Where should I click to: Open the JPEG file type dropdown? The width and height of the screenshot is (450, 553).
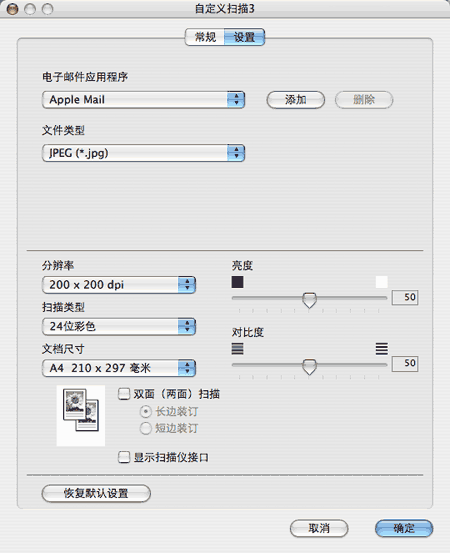(x=143, y=153)
